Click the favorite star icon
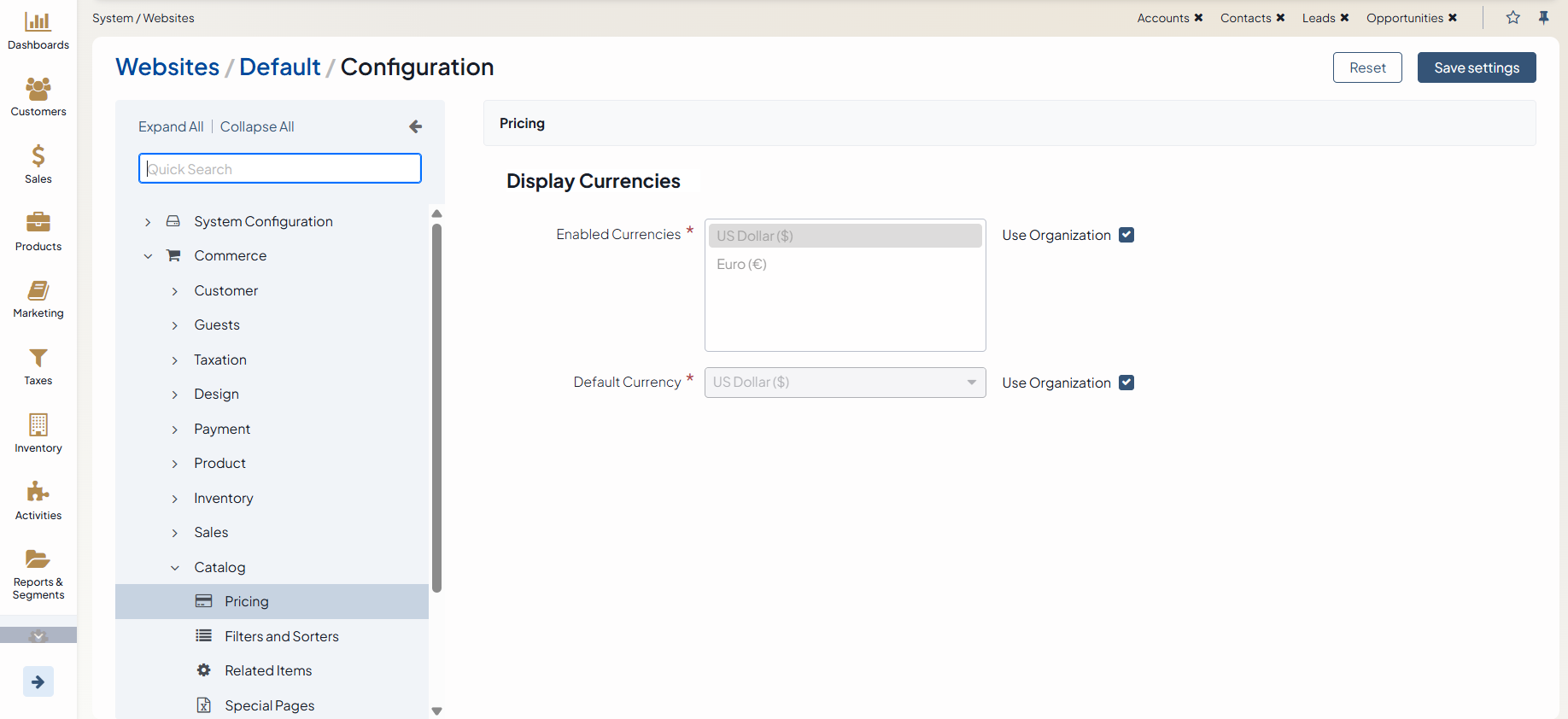This screenshot has width=1568, height=719. click(x=1512, y=18)
